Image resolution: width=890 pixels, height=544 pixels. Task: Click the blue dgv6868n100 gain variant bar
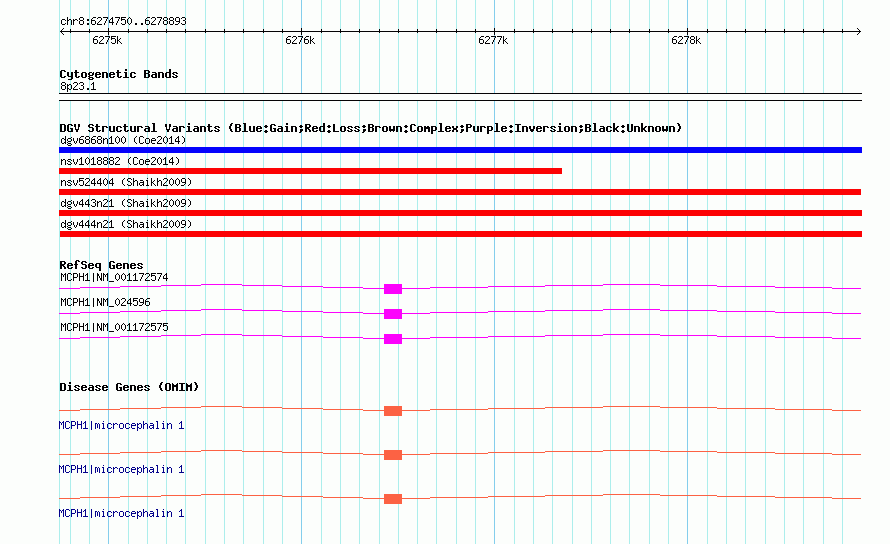pyautogui.click(x=460, y=150)
